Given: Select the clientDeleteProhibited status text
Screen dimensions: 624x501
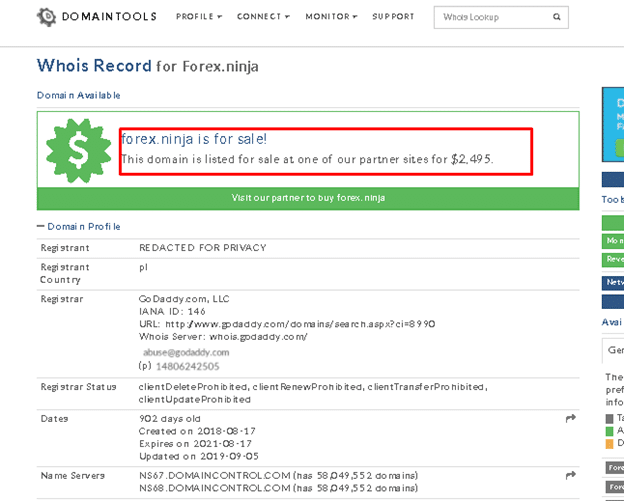Looking at the screenshot, I should (x=193, y=387).
